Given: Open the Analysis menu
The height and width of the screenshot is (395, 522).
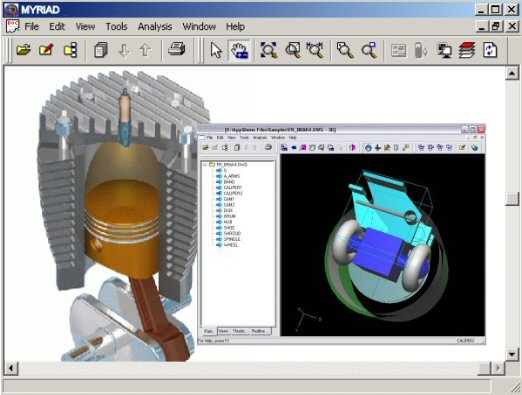Looking at the screenshot, I should point(155,27).
